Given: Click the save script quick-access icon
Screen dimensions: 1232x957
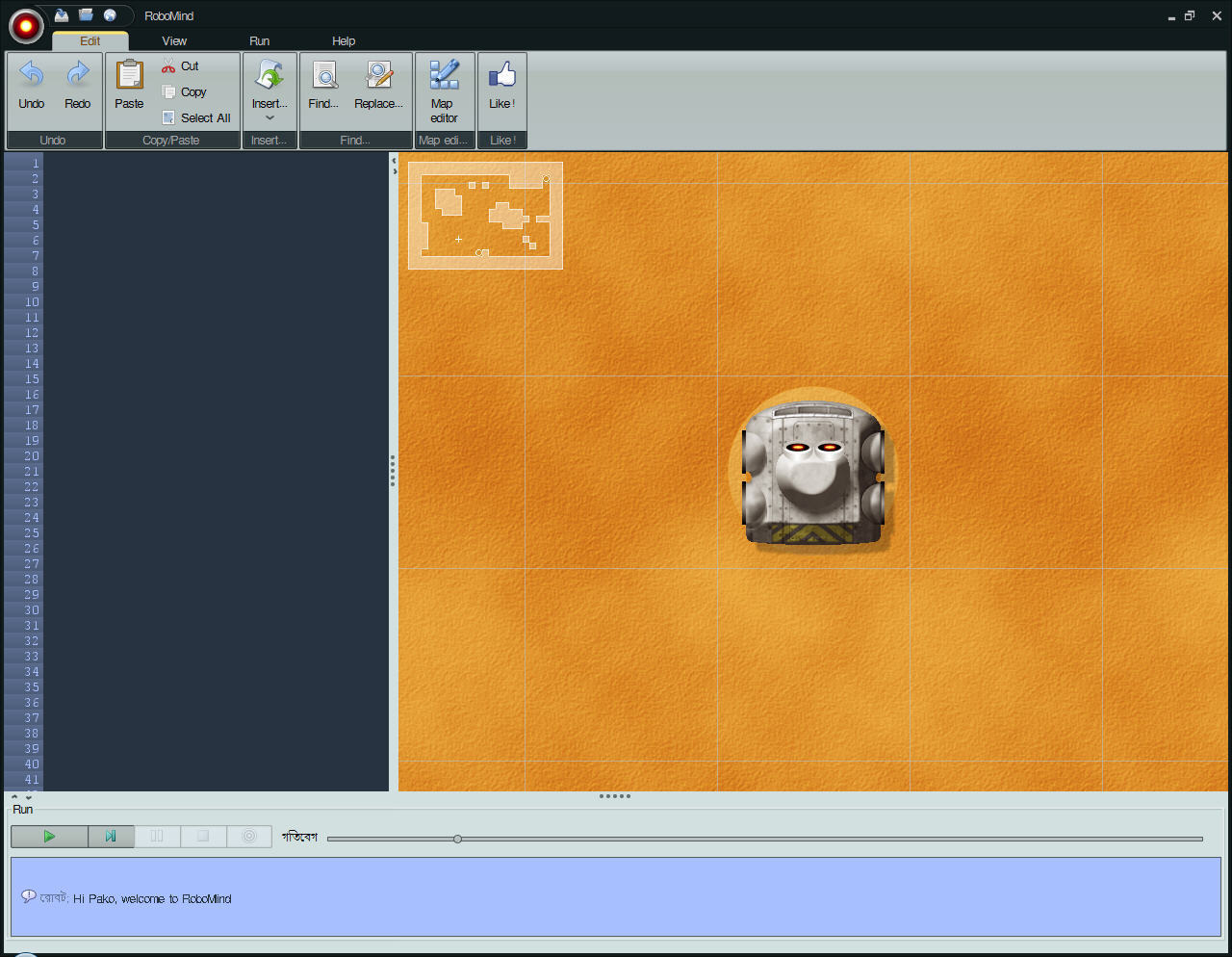Looking at the screenshot, I should 62,14.
